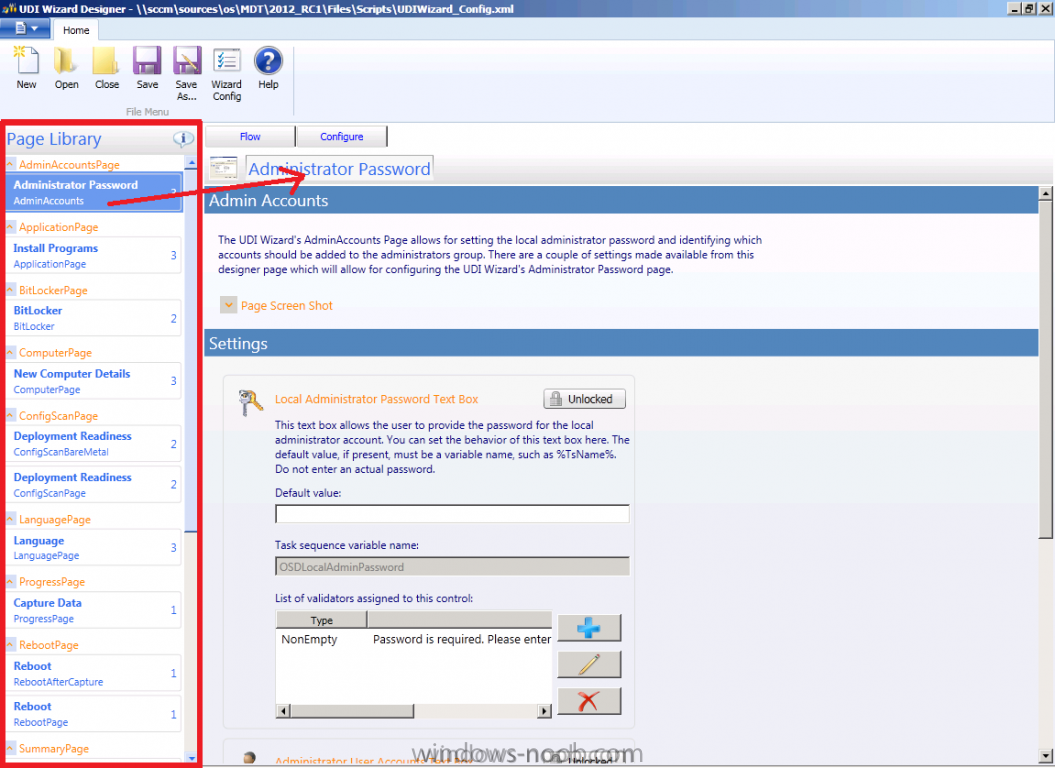
Task: Add a validator with plus button
Action: (589, 627)
